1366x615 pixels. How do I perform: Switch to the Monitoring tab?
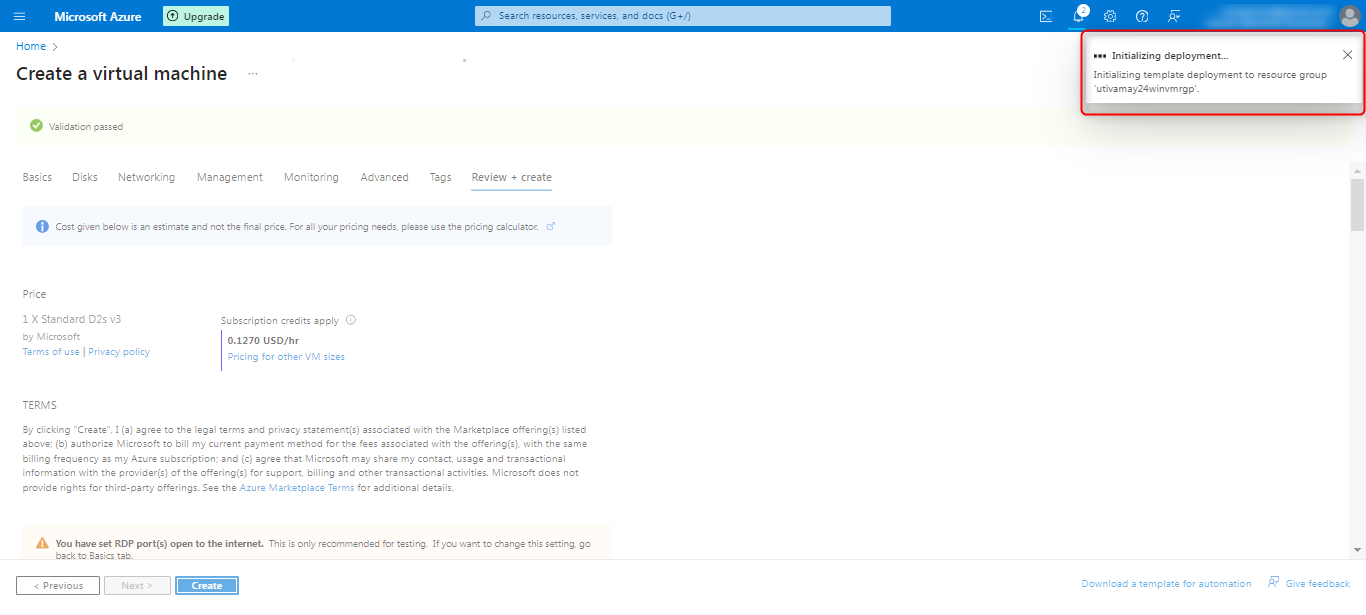pyautogui.click(x=311, y=177)
